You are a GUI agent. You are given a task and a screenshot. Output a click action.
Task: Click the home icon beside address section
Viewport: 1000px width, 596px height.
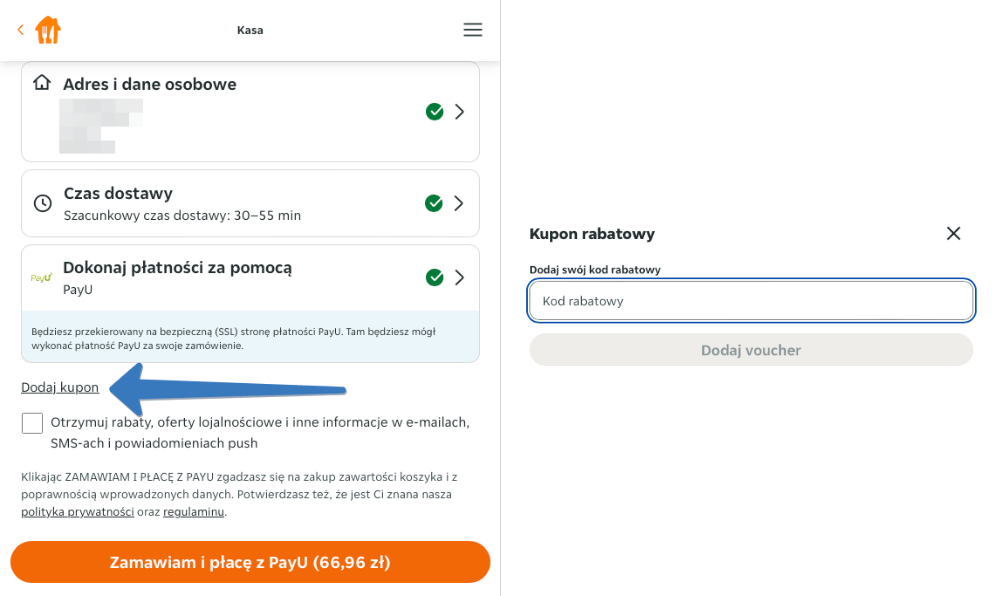tap(42, 83)
